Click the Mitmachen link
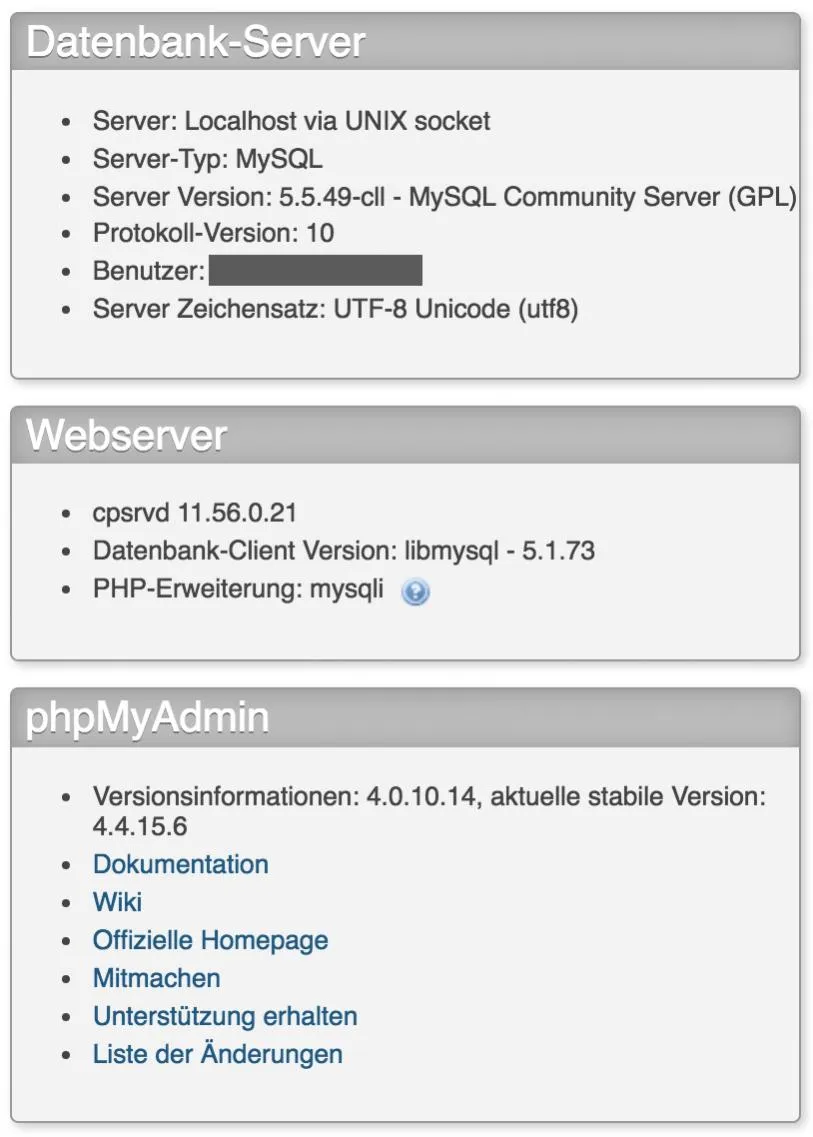813x1137 pixels. pos(157,978)
